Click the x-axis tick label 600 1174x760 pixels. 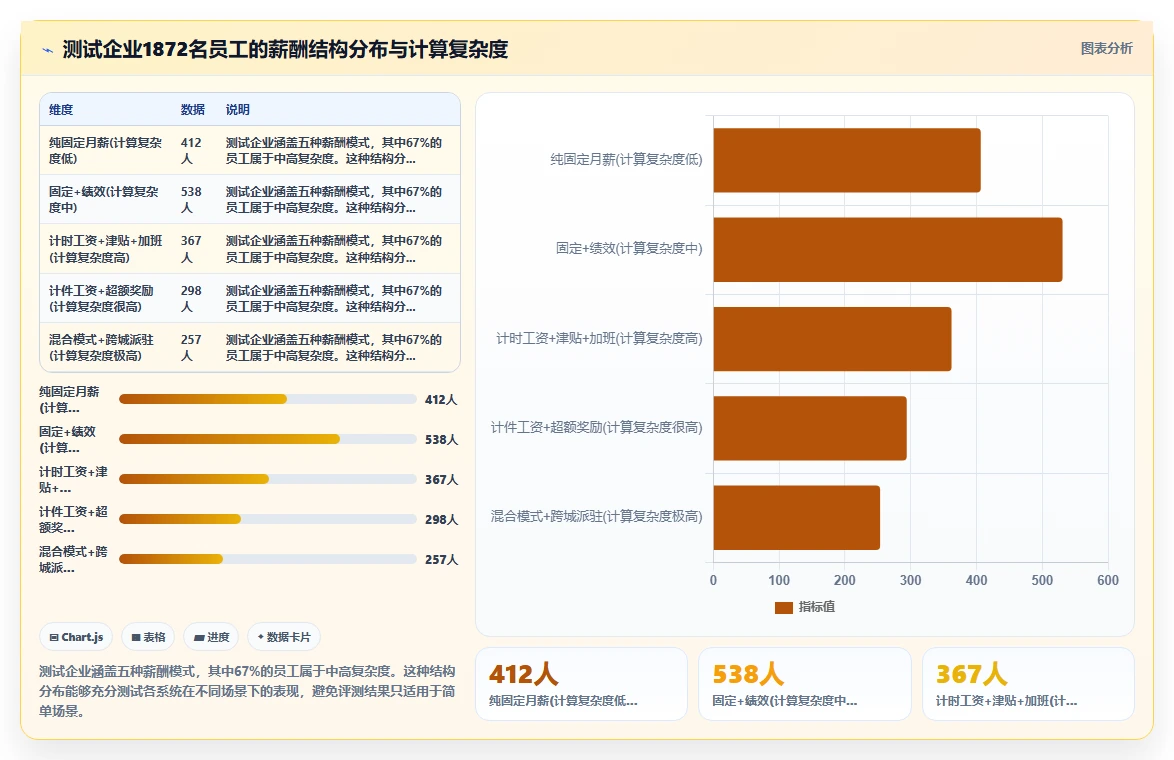(1107, 580)
